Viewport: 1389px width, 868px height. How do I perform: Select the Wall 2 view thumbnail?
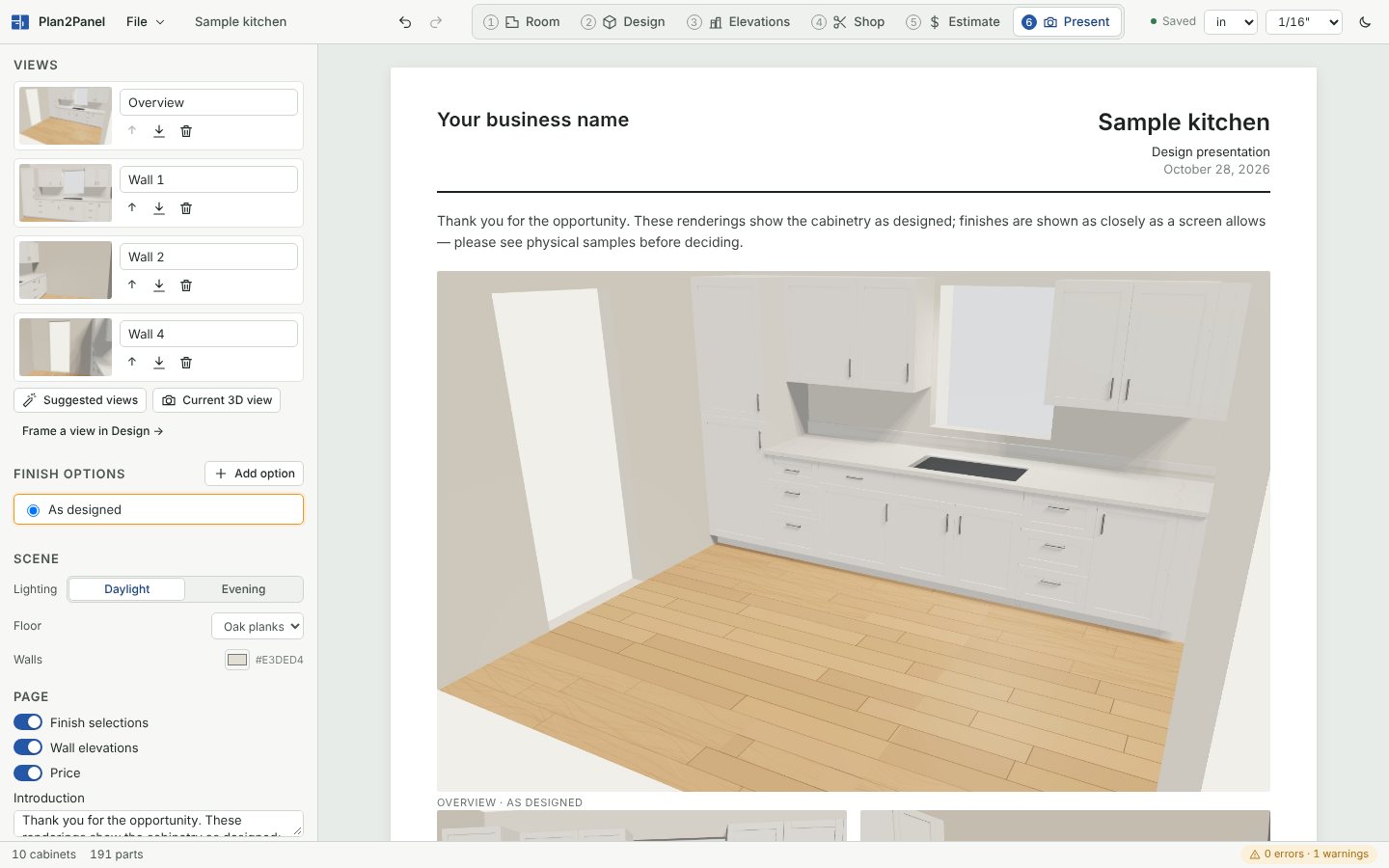pos(66,270)
